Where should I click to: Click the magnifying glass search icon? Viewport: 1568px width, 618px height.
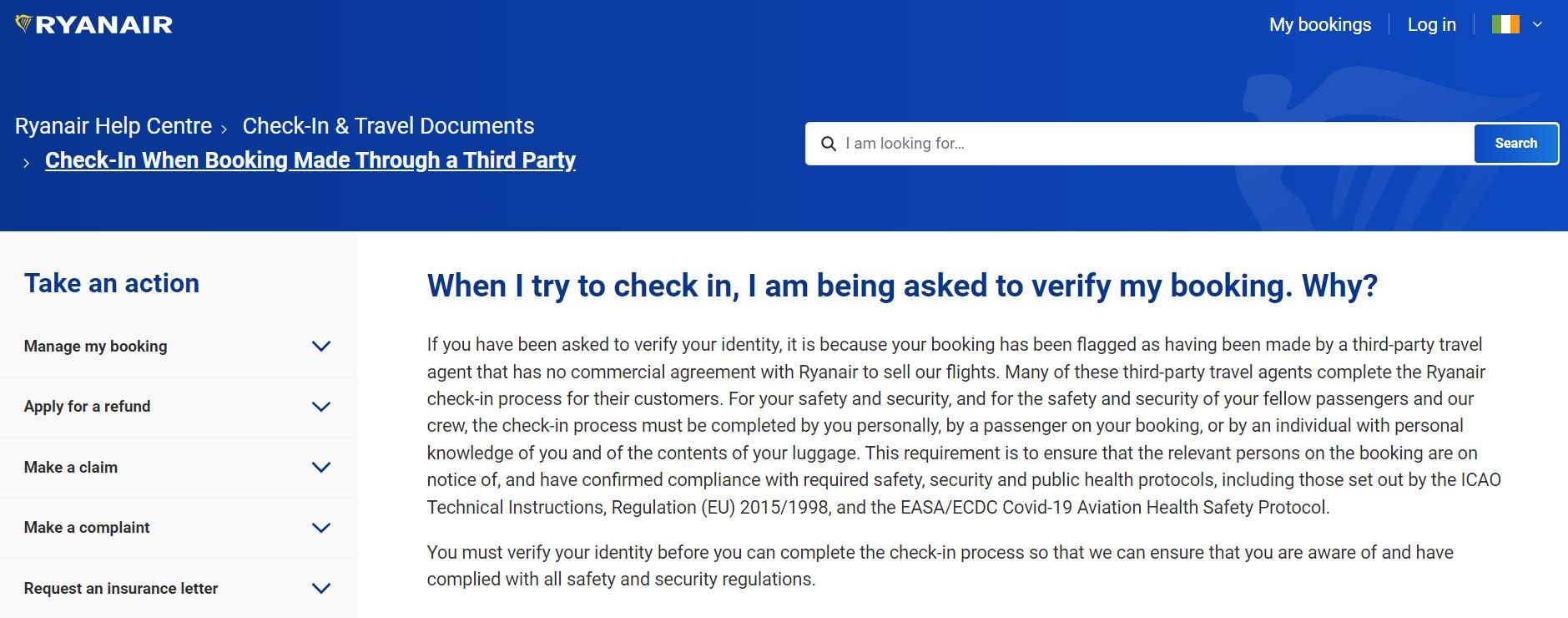click(x=829, y=144)
